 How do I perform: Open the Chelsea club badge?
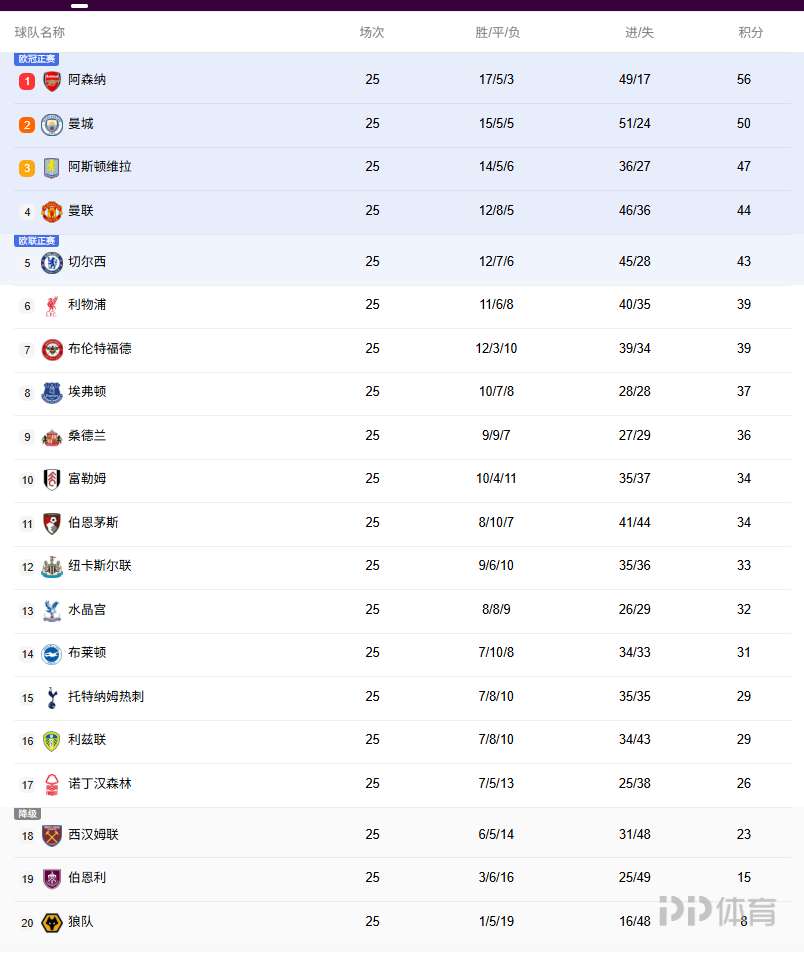pos(52,263)
